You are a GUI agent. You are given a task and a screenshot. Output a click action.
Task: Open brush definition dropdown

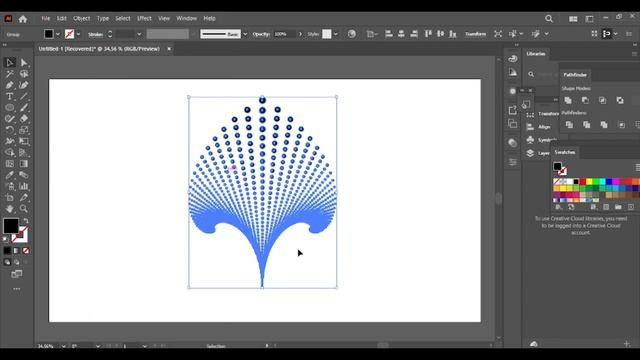245,34
